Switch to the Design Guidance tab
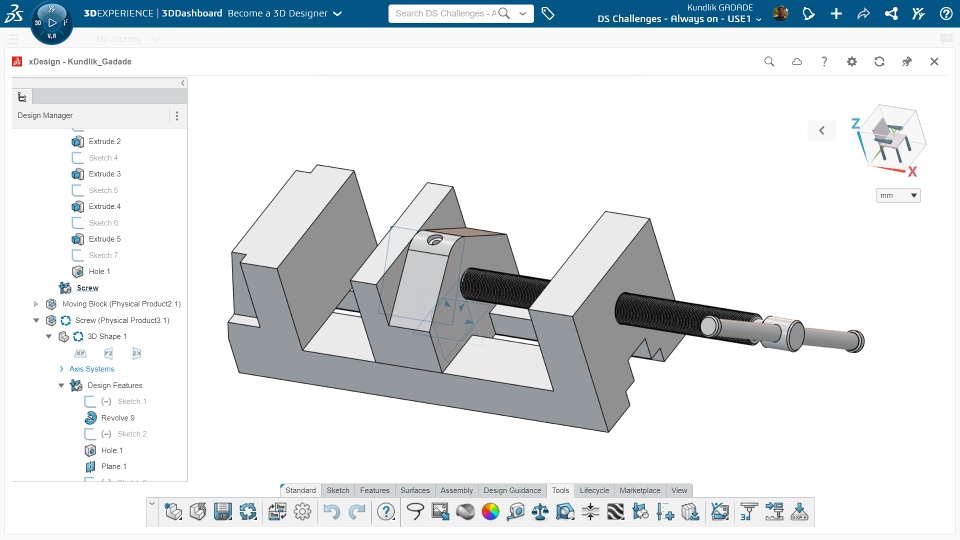This screenshot has width=960, height=540. coord(512,490)
